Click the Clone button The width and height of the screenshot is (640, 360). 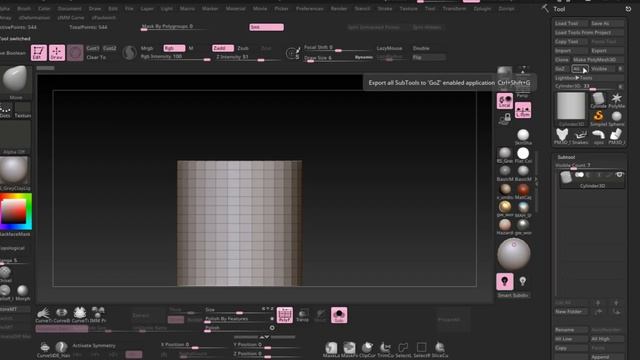click(562, 60)
